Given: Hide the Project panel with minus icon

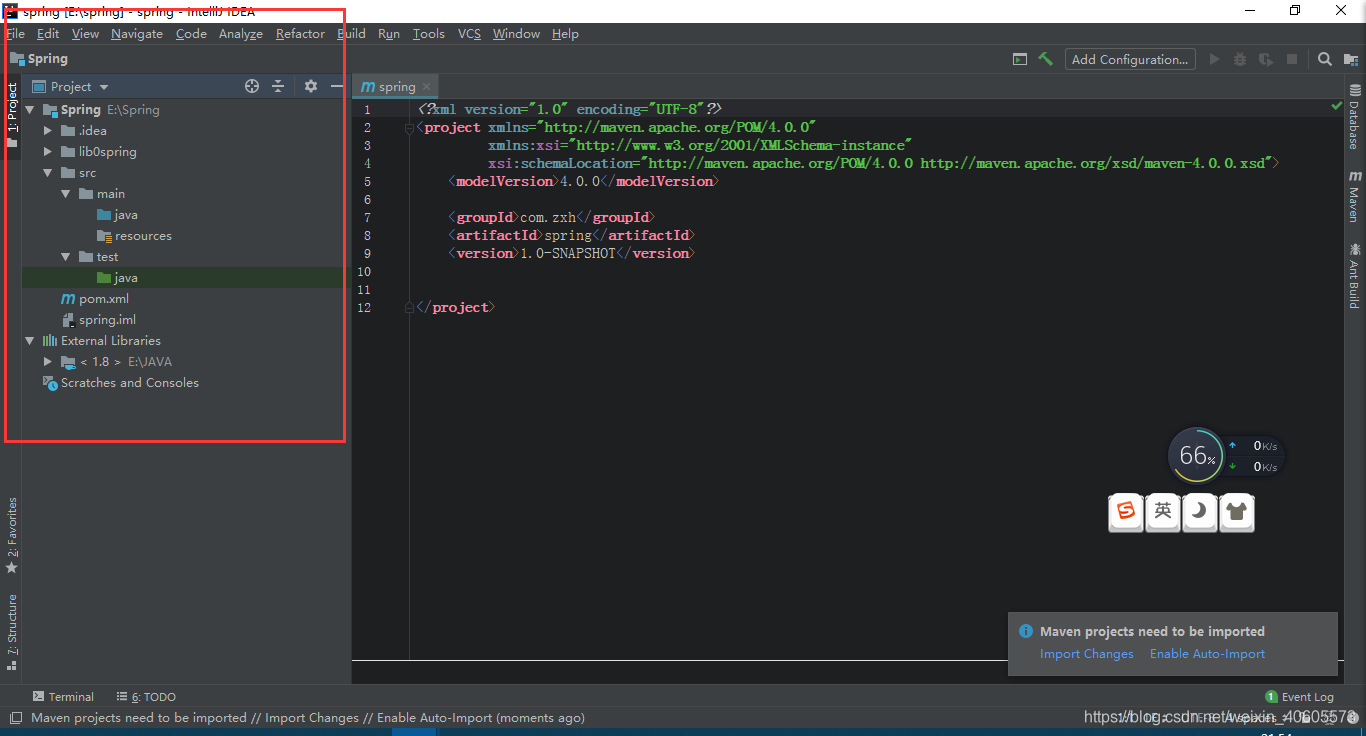Looking at the screenshot, I should [337, 87].
